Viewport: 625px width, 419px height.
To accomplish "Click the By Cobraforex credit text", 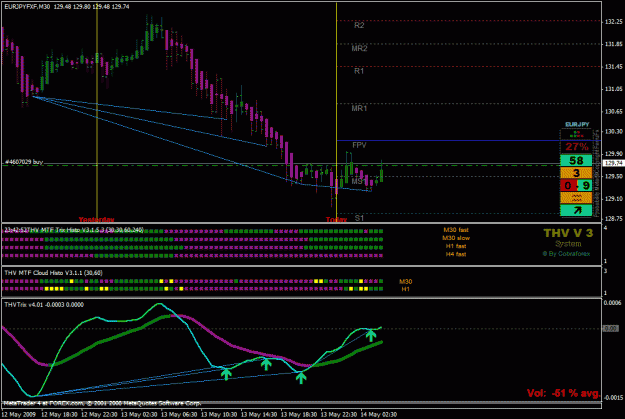I will click(566, 254).
